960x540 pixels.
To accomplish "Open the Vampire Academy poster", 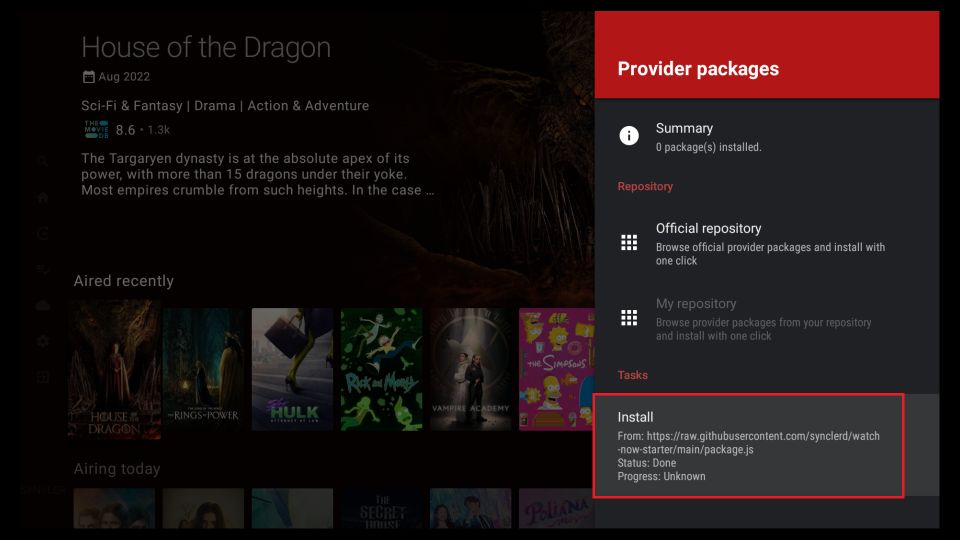I will point(470,369).
